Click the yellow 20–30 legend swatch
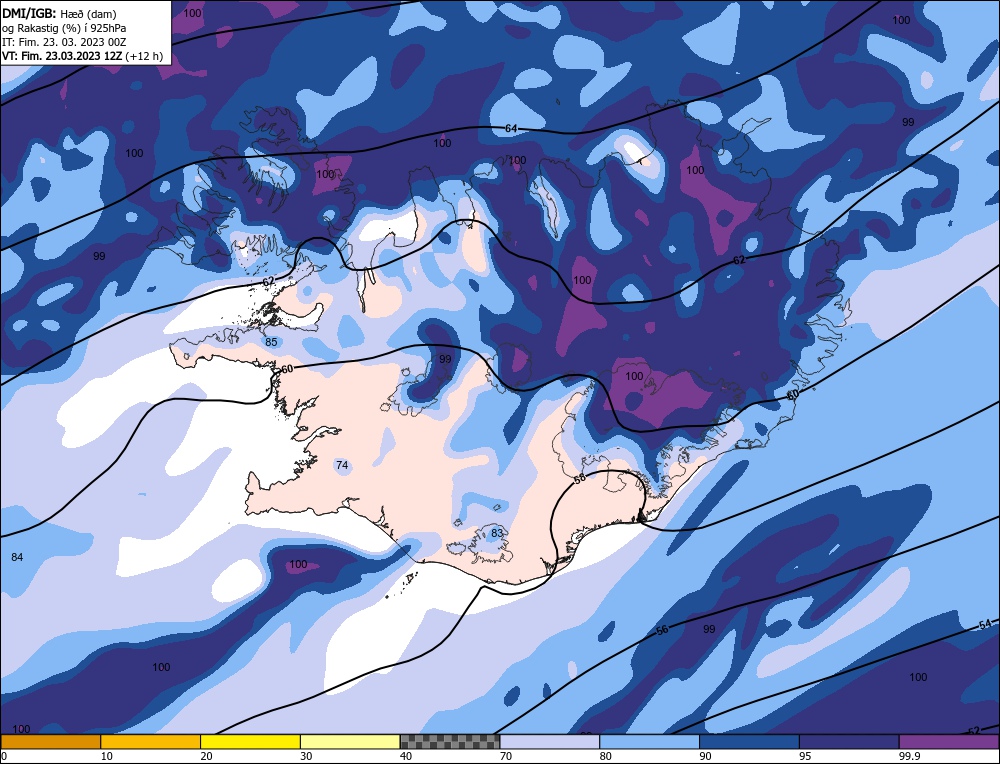 pos(250,741)
